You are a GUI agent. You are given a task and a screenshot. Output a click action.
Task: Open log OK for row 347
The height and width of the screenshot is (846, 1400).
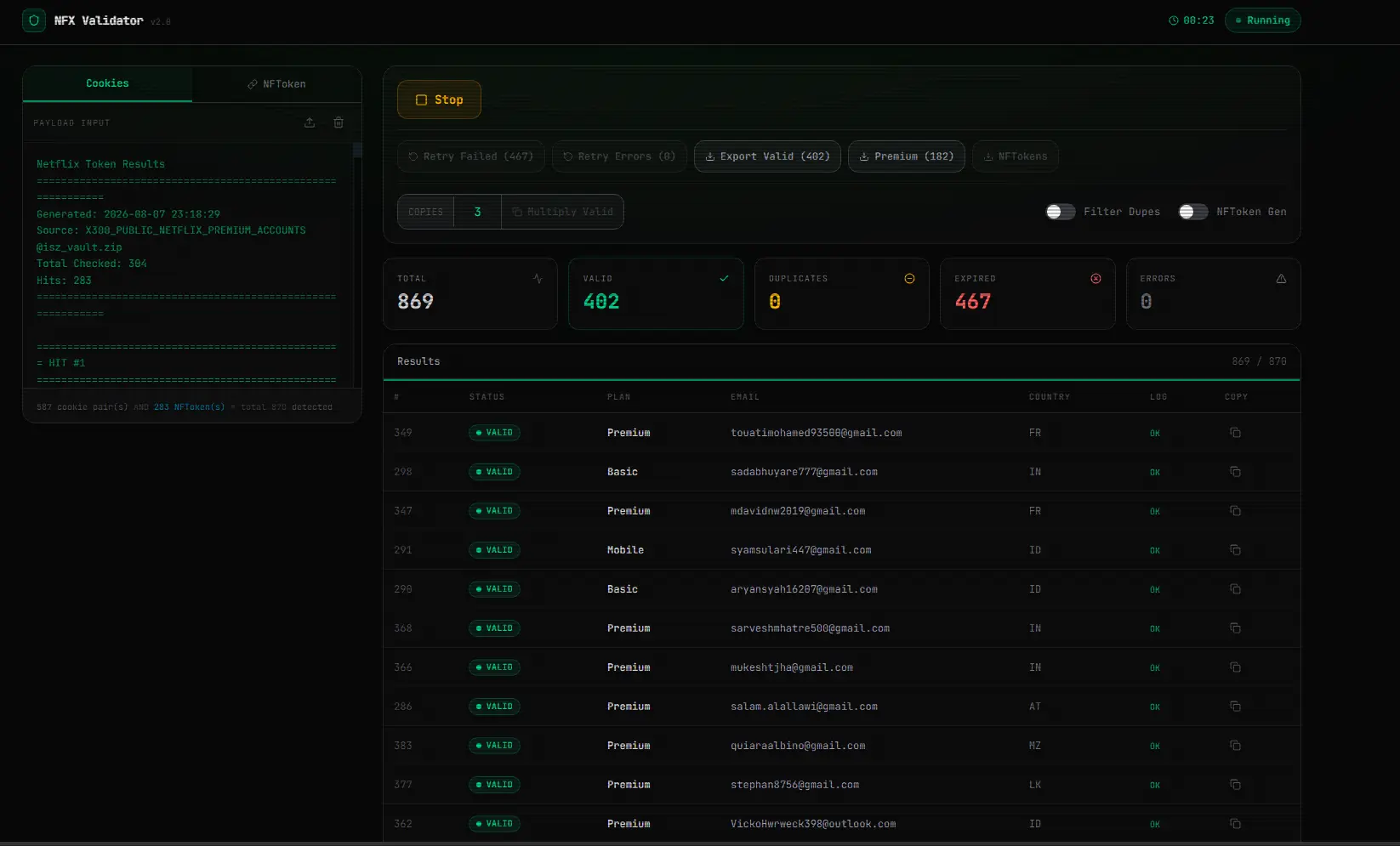1155,511
